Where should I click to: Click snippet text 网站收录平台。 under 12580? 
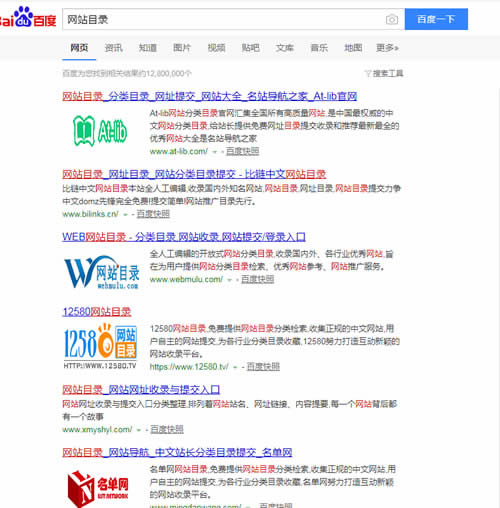[x=176, y=354]
